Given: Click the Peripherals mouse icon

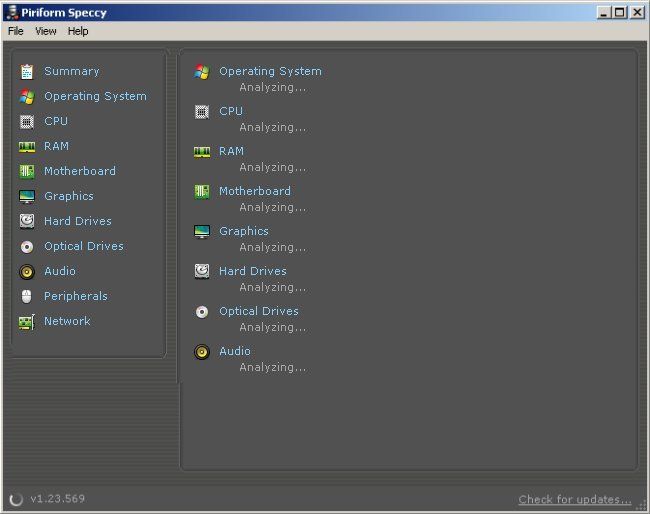Looking at the screenshot, I should pyautogui.click(x=27, y=296).
